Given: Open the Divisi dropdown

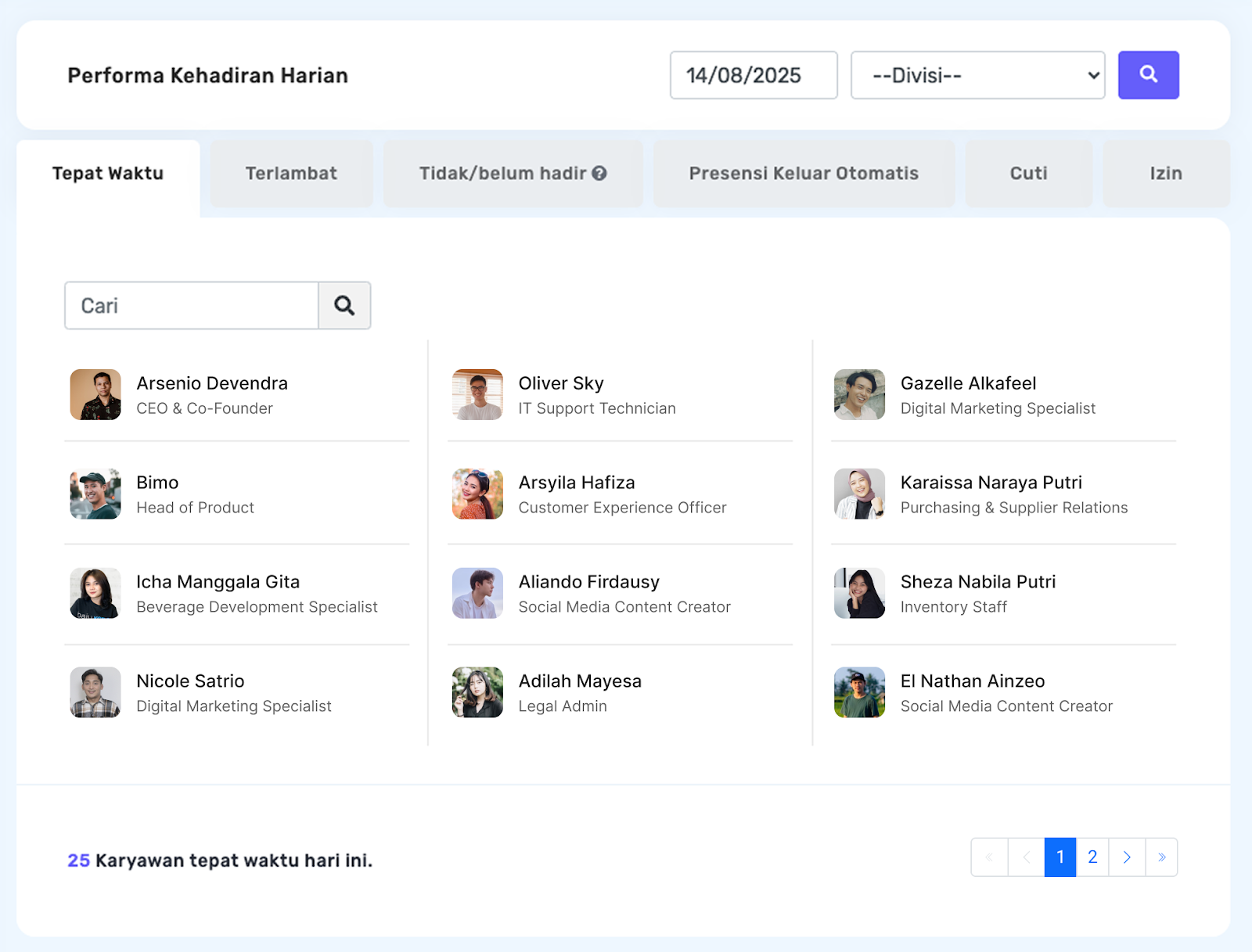Looking at the screenshot, I should [977, 75].
